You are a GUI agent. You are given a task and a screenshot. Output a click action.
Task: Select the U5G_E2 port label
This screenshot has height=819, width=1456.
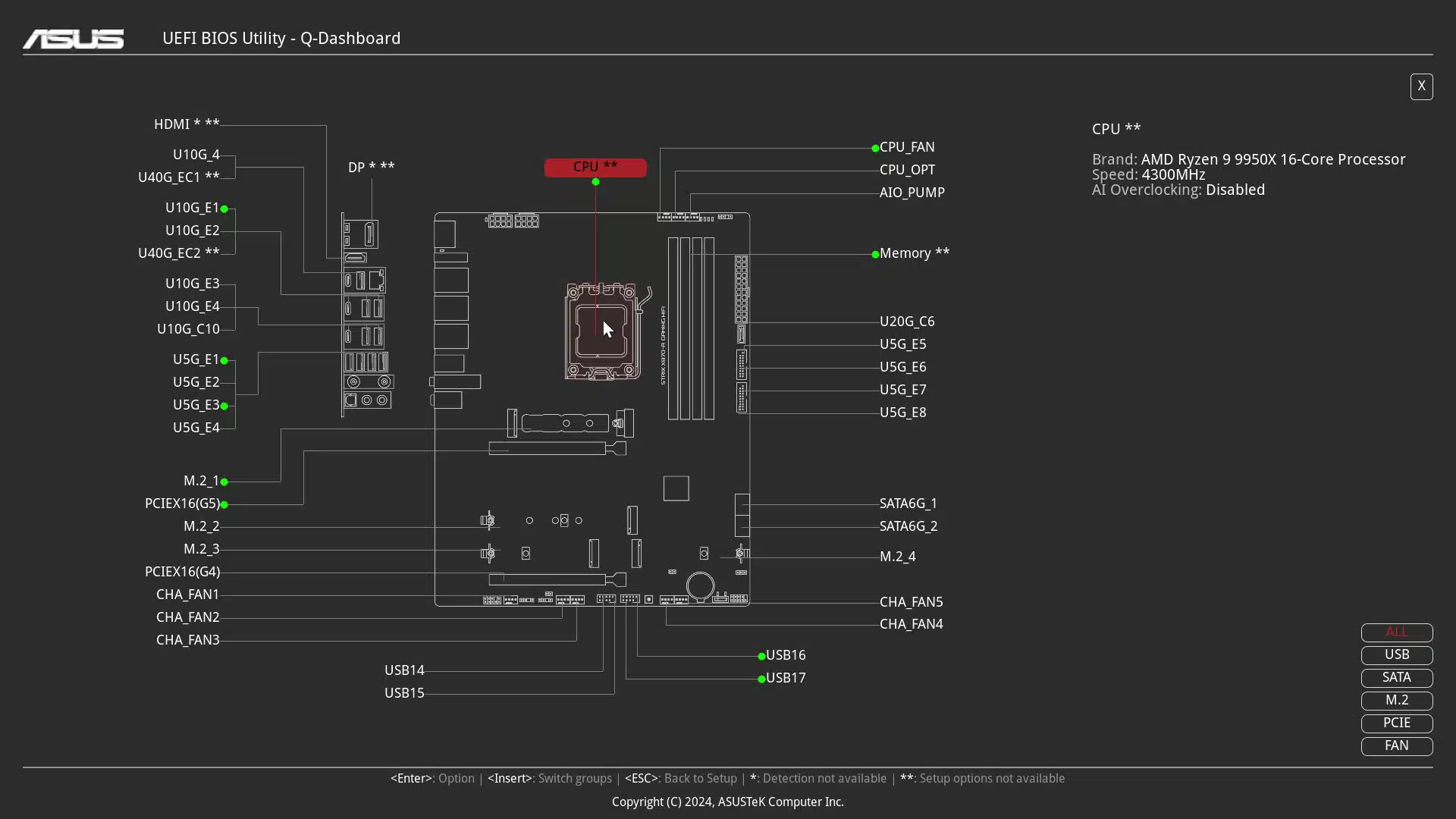196,382
